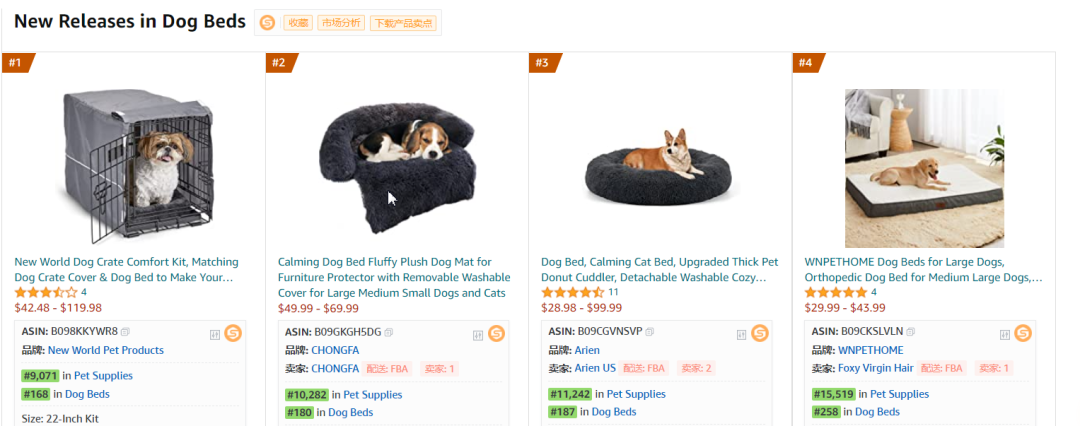
Task: Click 下载产品卖点 download button
Action: pyautogui.click(x=402, y=23)
